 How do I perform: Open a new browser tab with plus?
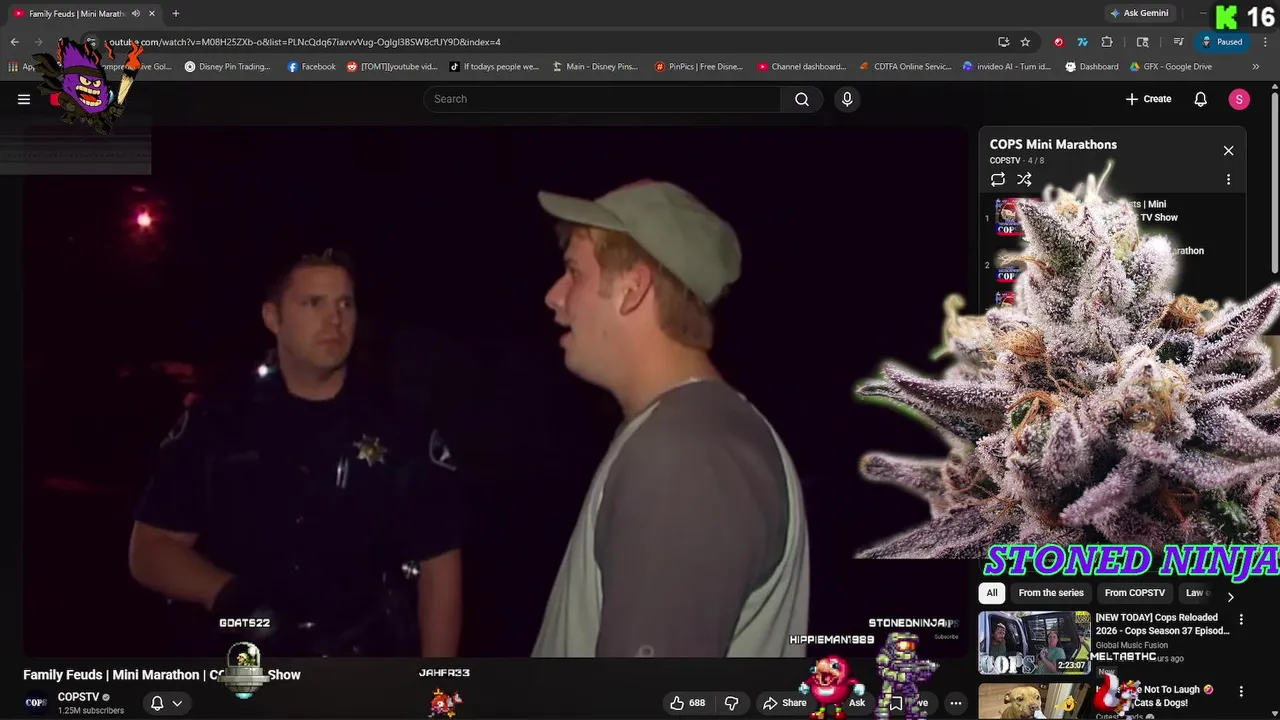click(176, 13)
